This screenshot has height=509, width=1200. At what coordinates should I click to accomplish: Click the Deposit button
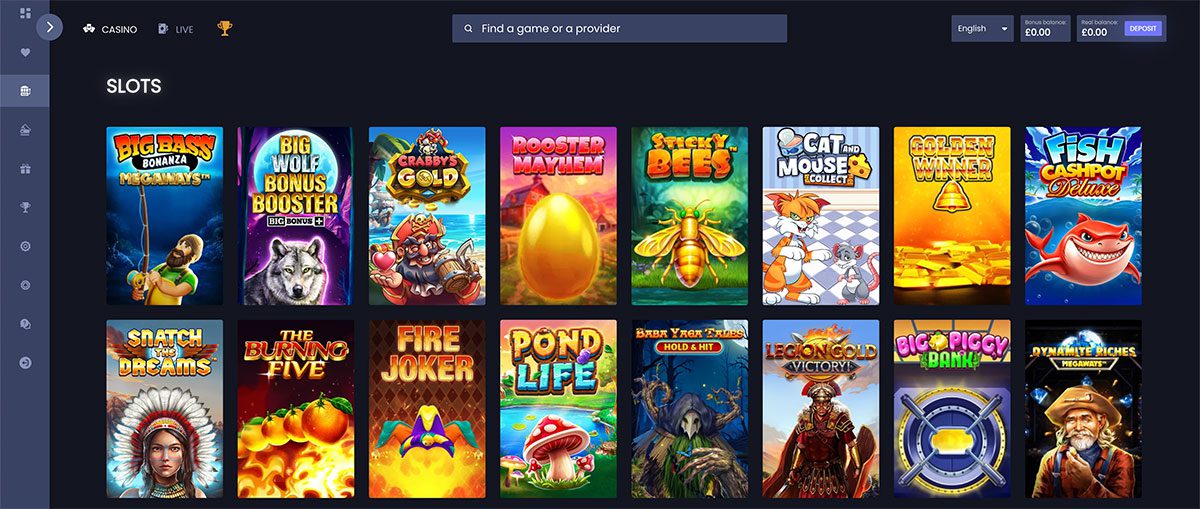pos(1142,29)
